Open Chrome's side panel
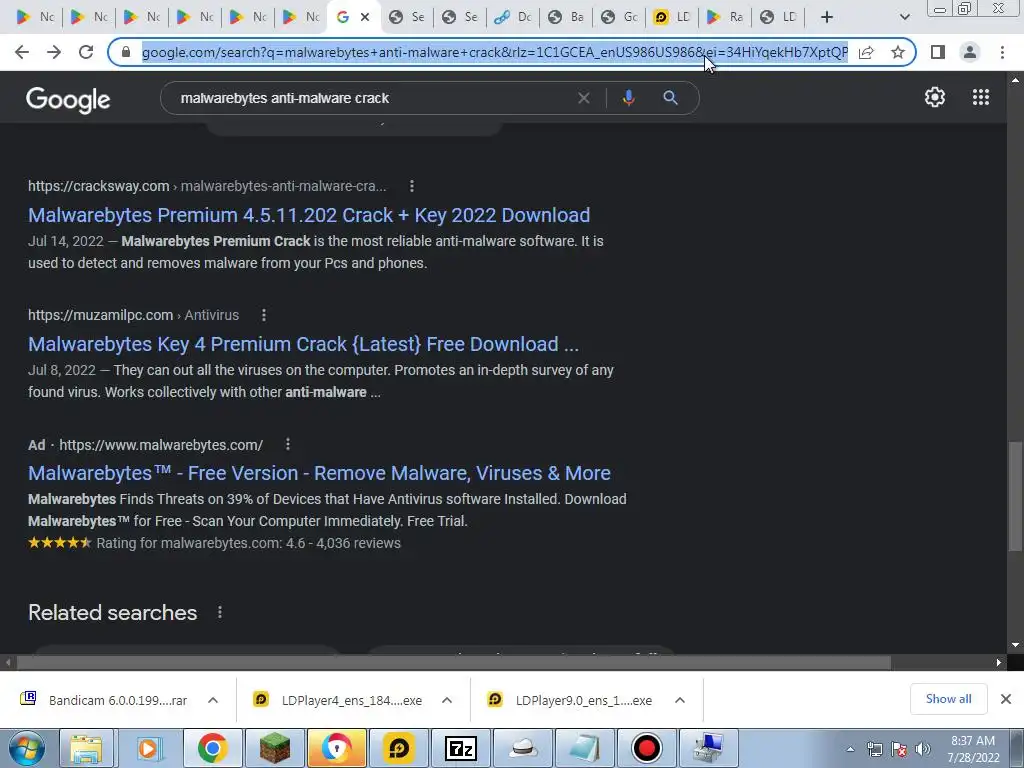 pyautogui.click(x=938, y=52)
